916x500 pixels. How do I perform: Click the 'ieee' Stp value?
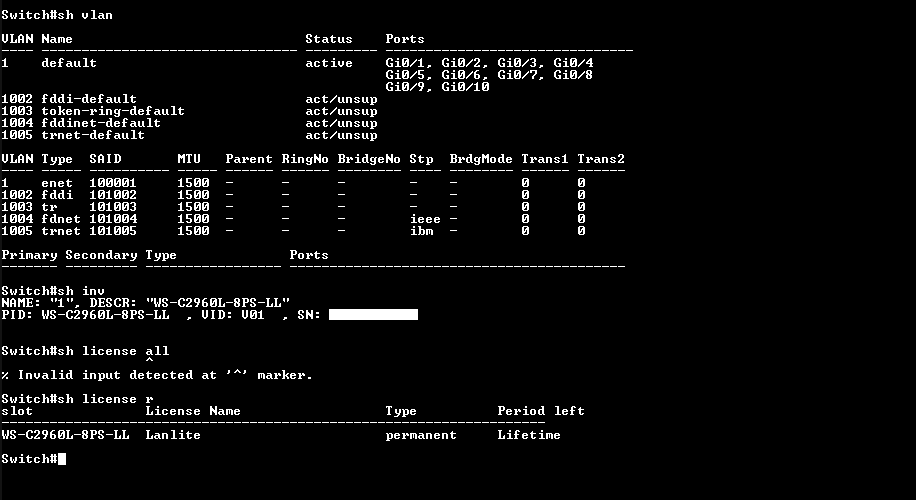(x=425, y=219)
